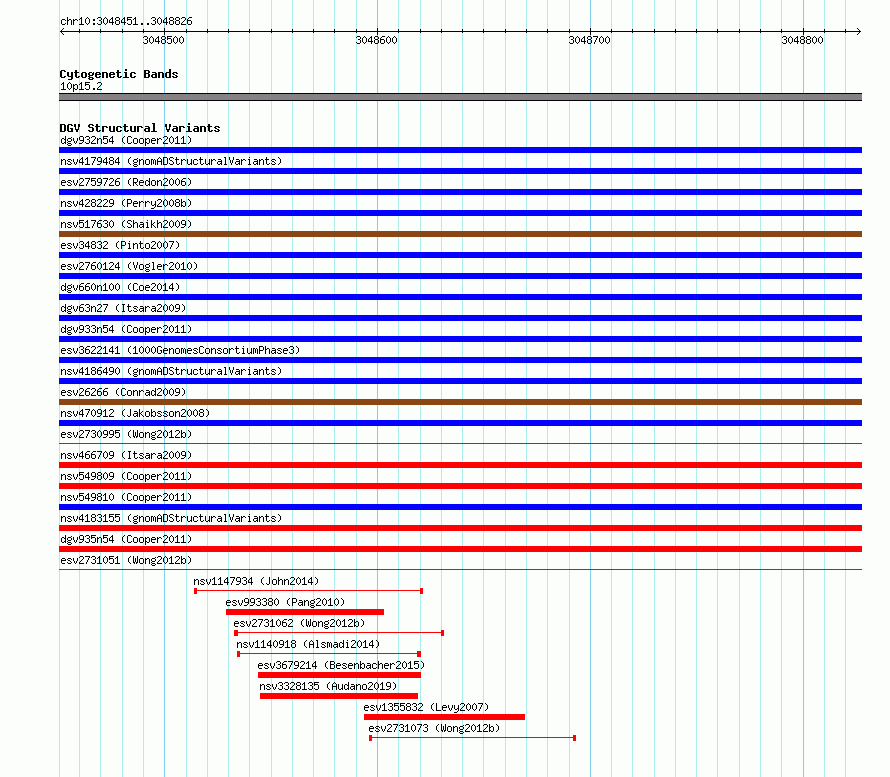This screenshot has width=890, height=777.
Task: Click the thin red glyph under nsv1147934 (John2014)
Action: point(308,591)
